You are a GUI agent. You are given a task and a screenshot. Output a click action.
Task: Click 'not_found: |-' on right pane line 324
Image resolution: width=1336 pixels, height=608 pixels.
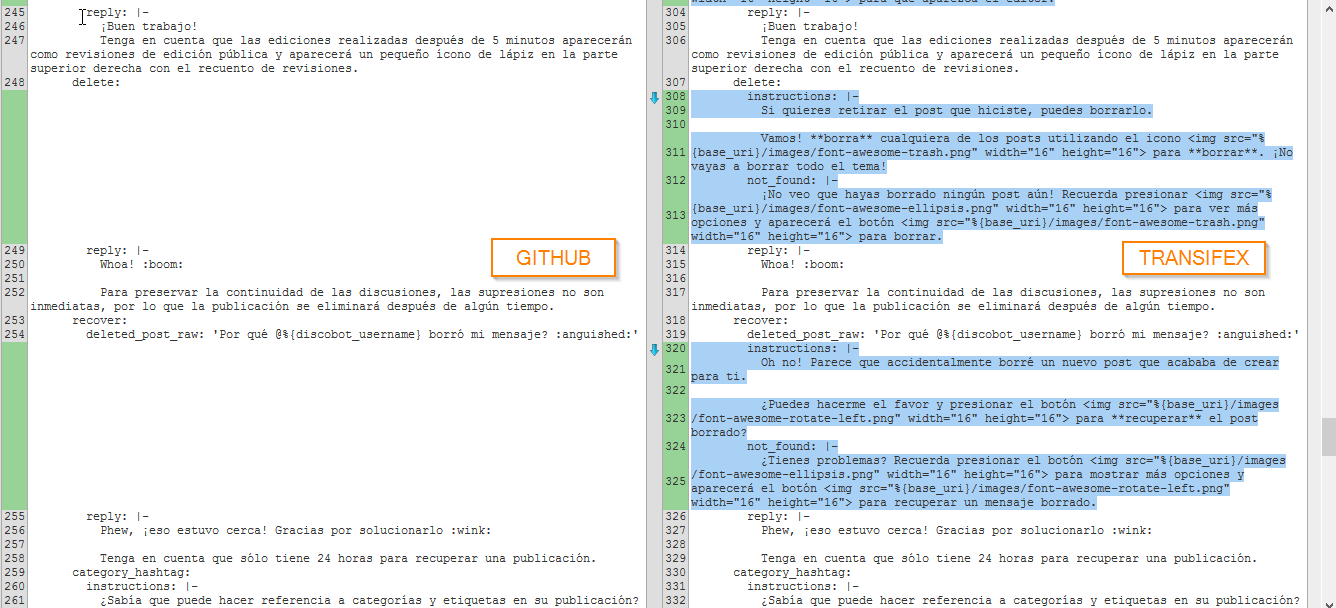(x=792, y=447)
